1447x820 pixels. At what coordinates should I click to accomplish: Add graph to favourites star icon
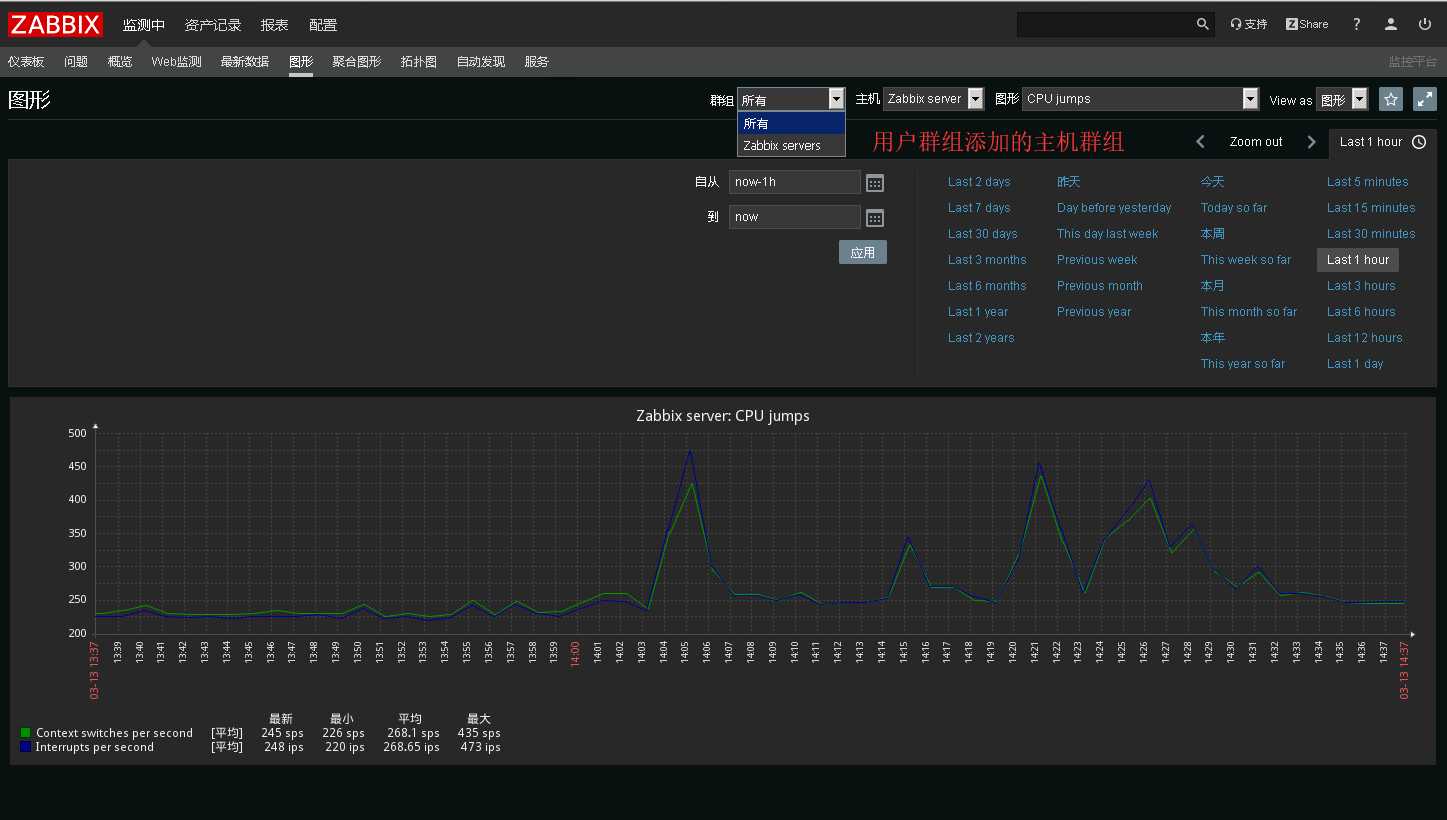point(1390,99)
